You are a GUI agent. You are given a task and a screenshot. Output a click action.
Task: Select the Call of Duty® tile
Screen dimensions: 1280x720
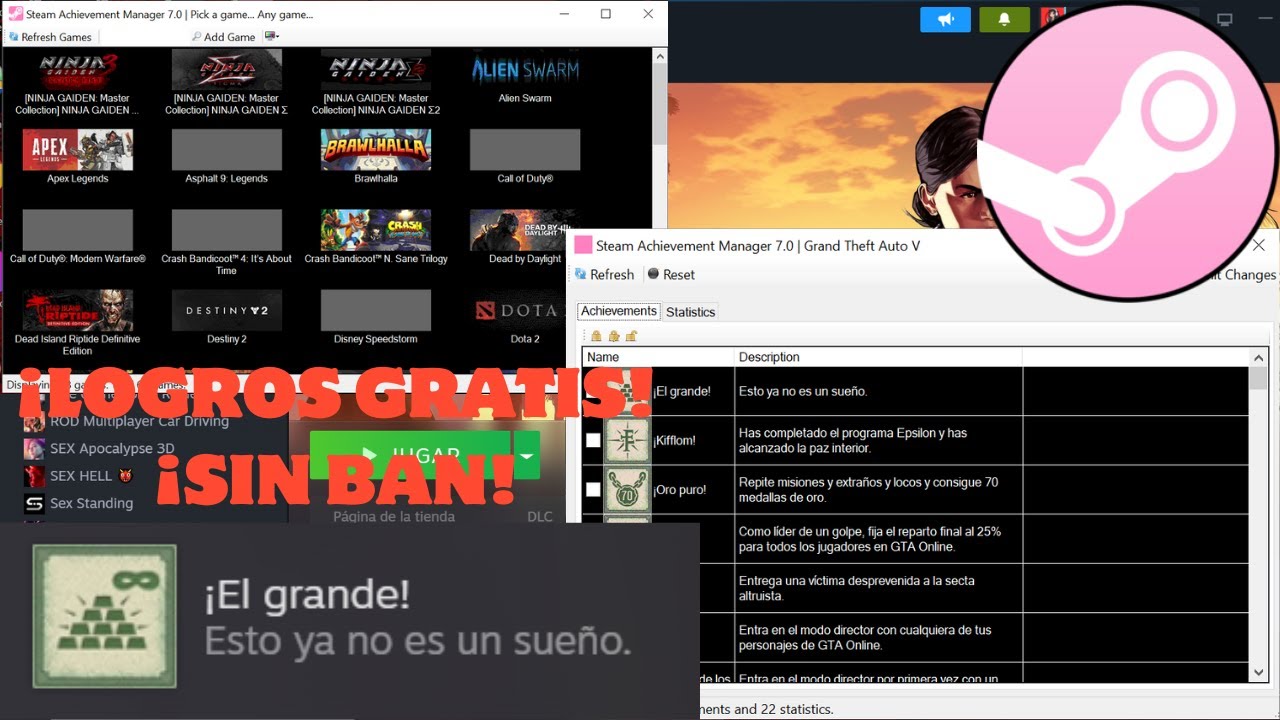(525, 150)
